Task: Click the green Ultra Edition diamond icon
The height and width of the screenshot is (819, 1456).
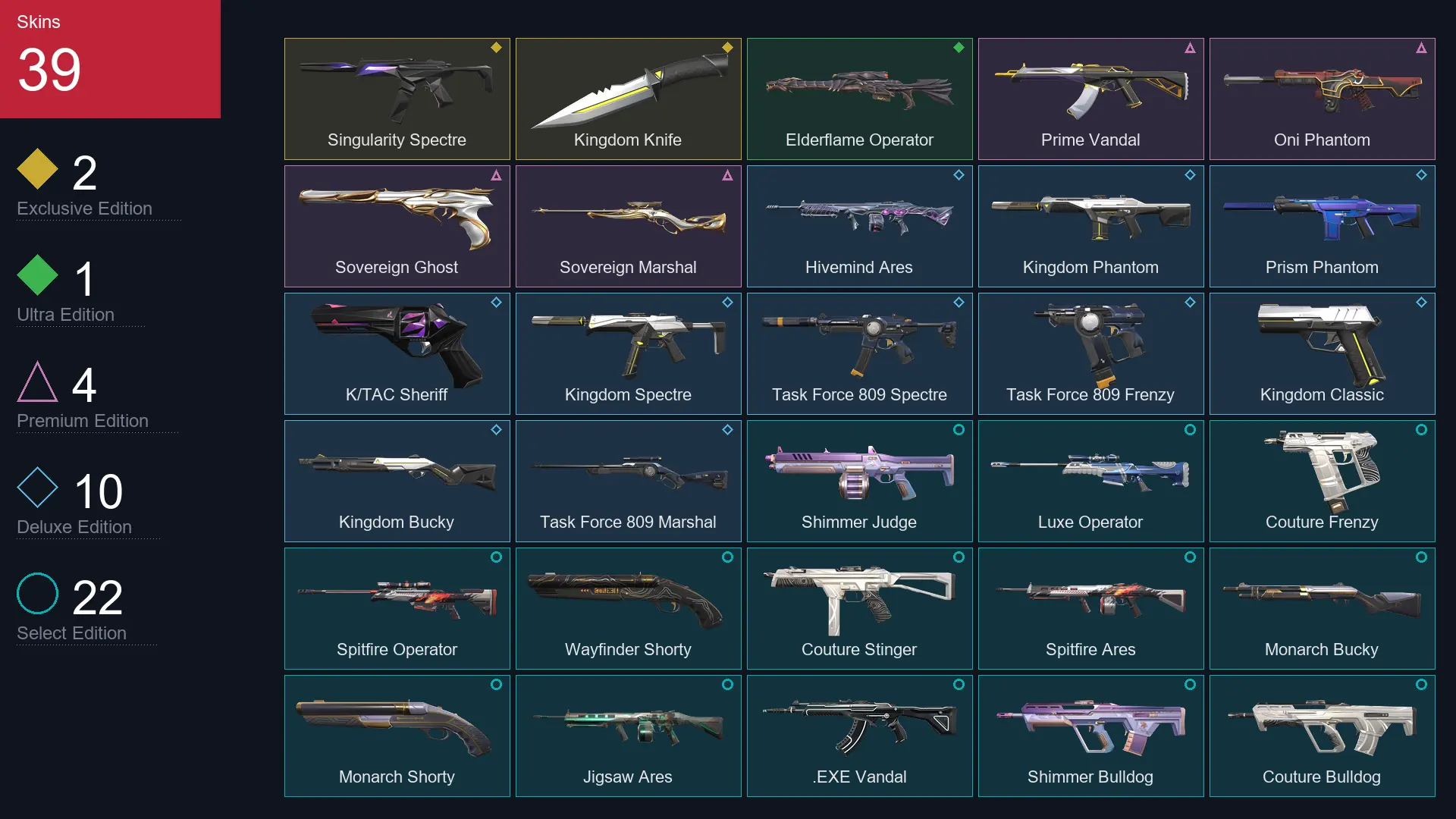Action: tap(37, 275)
